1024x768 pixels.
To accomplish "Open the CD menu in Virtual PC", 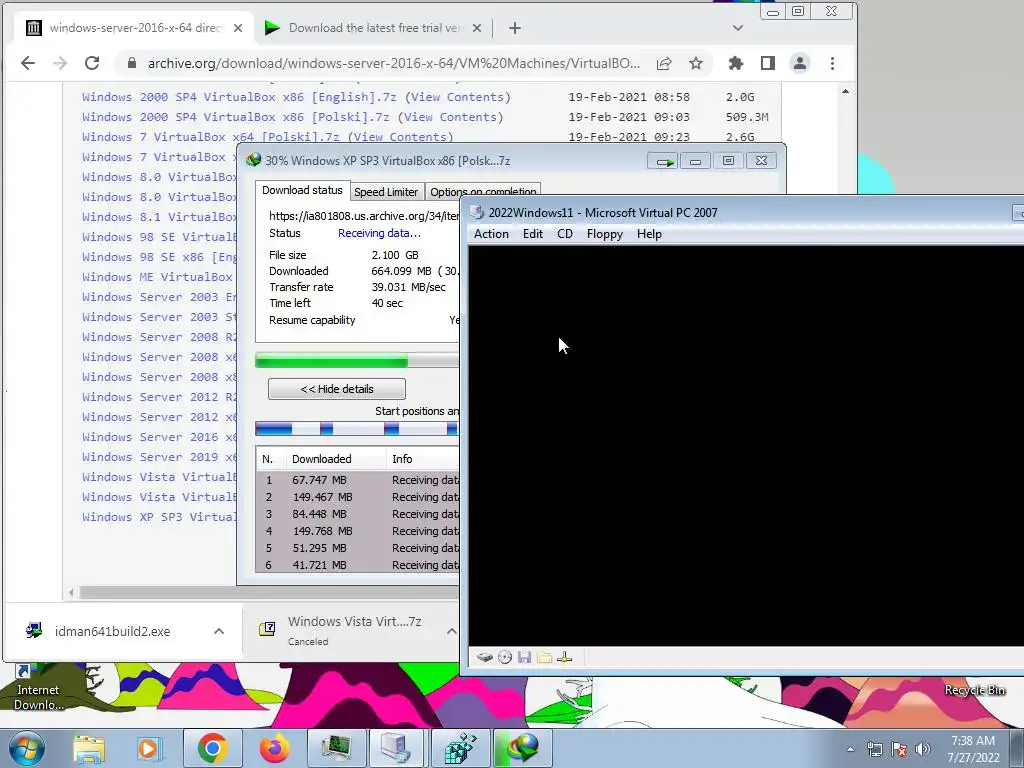I will 565,234.
